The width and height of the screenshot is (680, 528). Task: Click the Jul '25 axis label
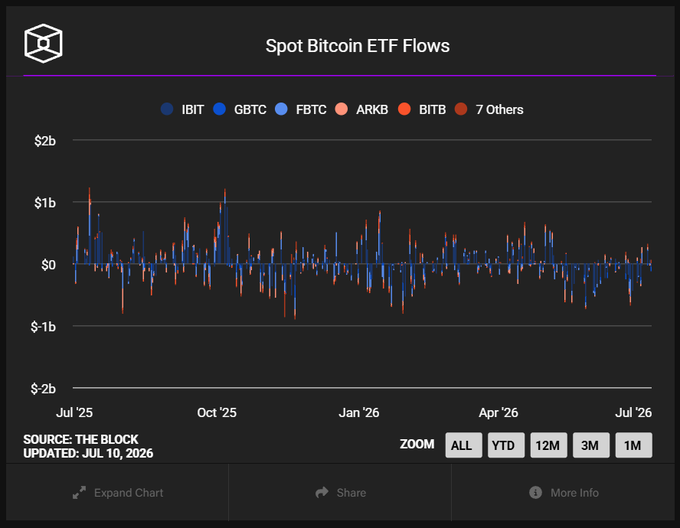point(74,412)
